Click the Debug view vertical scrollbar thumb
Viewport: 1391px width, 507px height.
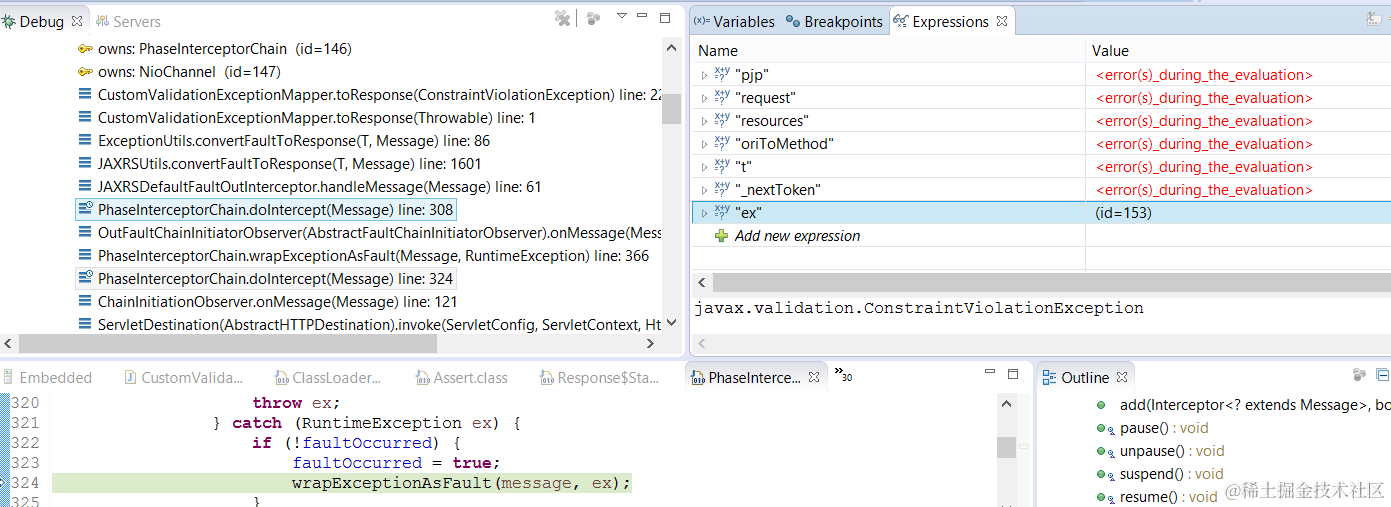point(672,108)
